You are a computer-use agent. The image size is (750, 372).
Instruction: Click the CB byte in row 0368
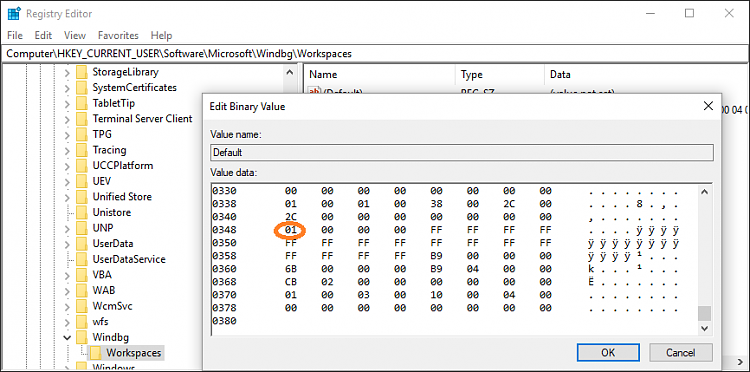click(291, 282)
